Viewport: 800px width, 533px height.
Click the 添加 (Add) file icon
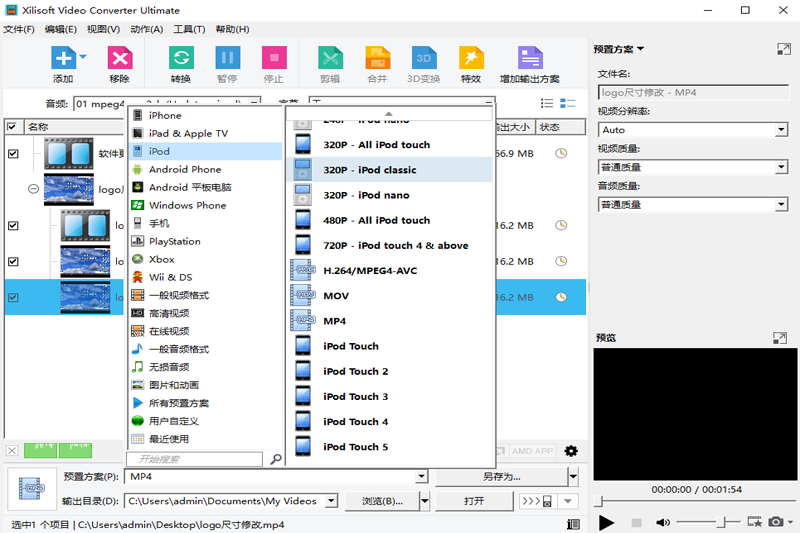[x=63, y=59]
